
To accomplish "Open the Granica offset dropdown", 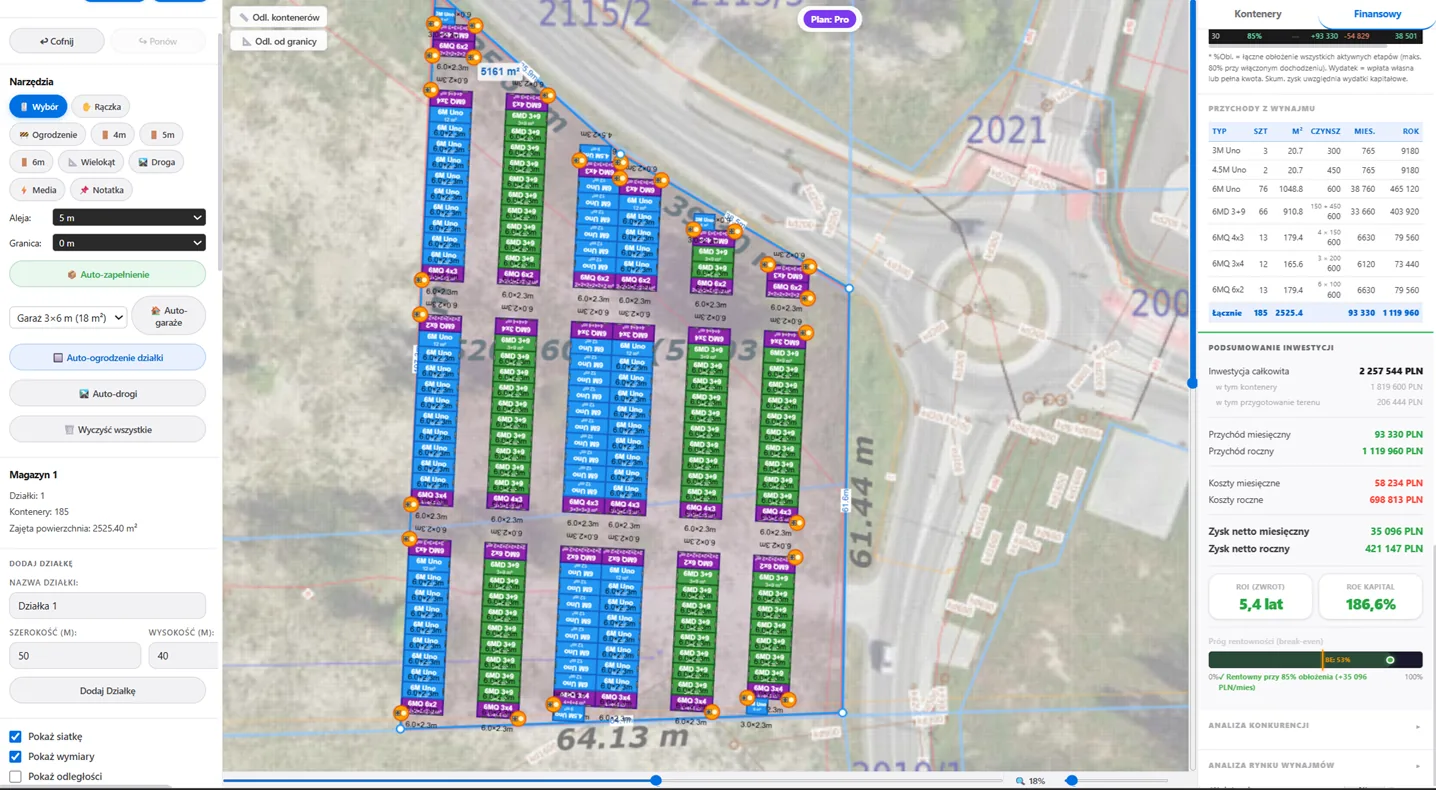I will click(x=129, y=243).
